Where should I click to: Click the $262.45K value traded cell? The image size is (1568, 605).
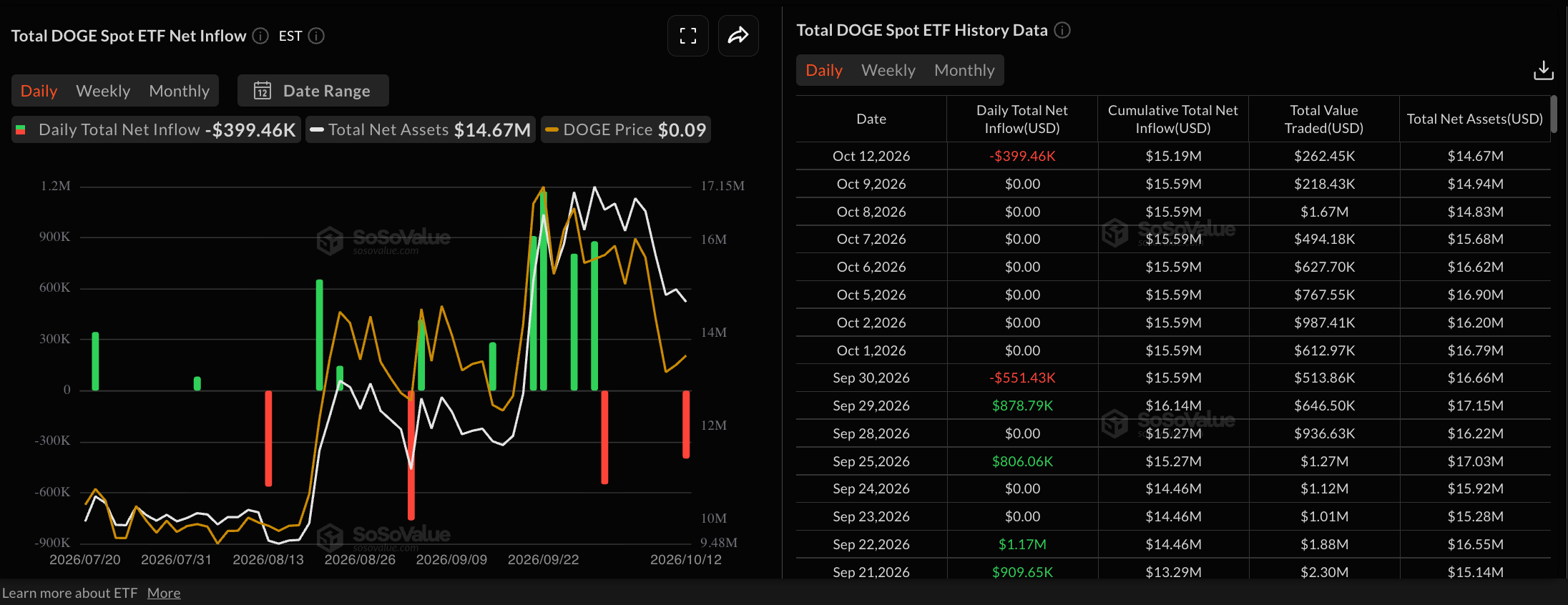[x=1324, y=156]
